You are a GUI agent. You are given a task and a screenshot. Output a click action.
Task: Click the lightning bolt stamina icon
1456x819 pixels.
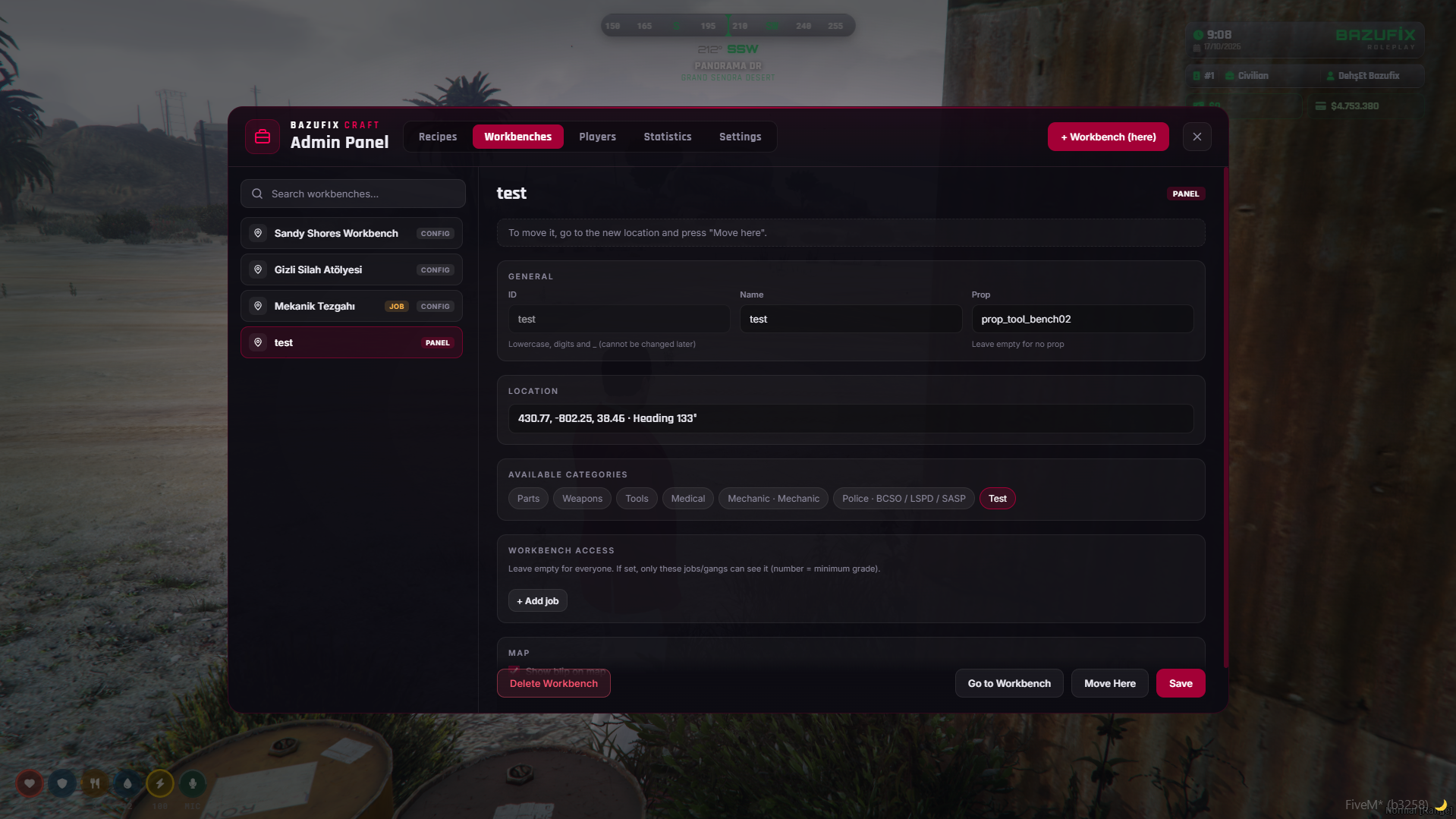160,783
